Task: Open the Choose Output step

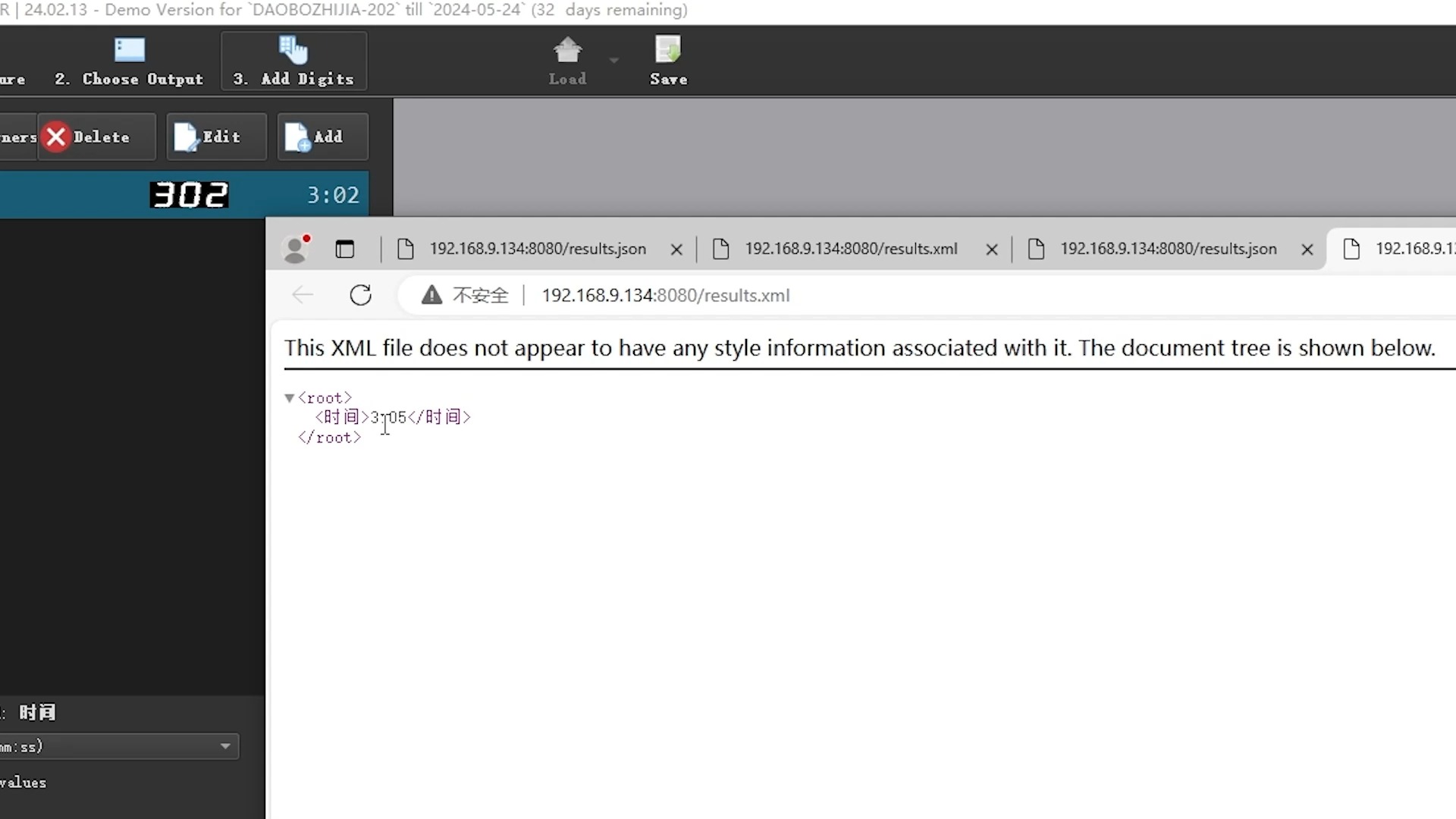Action: (129, 61)
